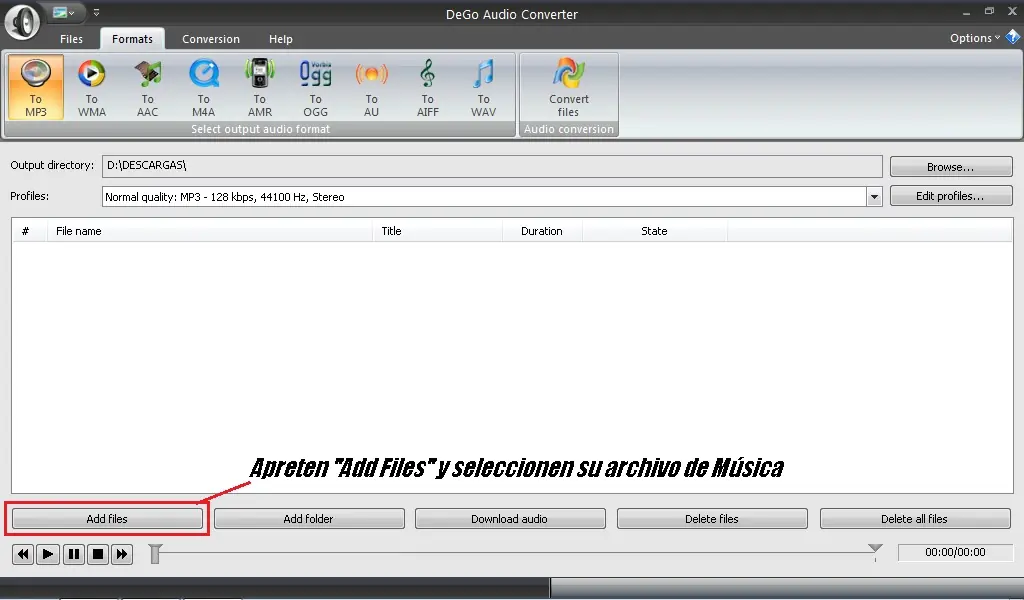Choose the To AMR format icon

[260, 87]
